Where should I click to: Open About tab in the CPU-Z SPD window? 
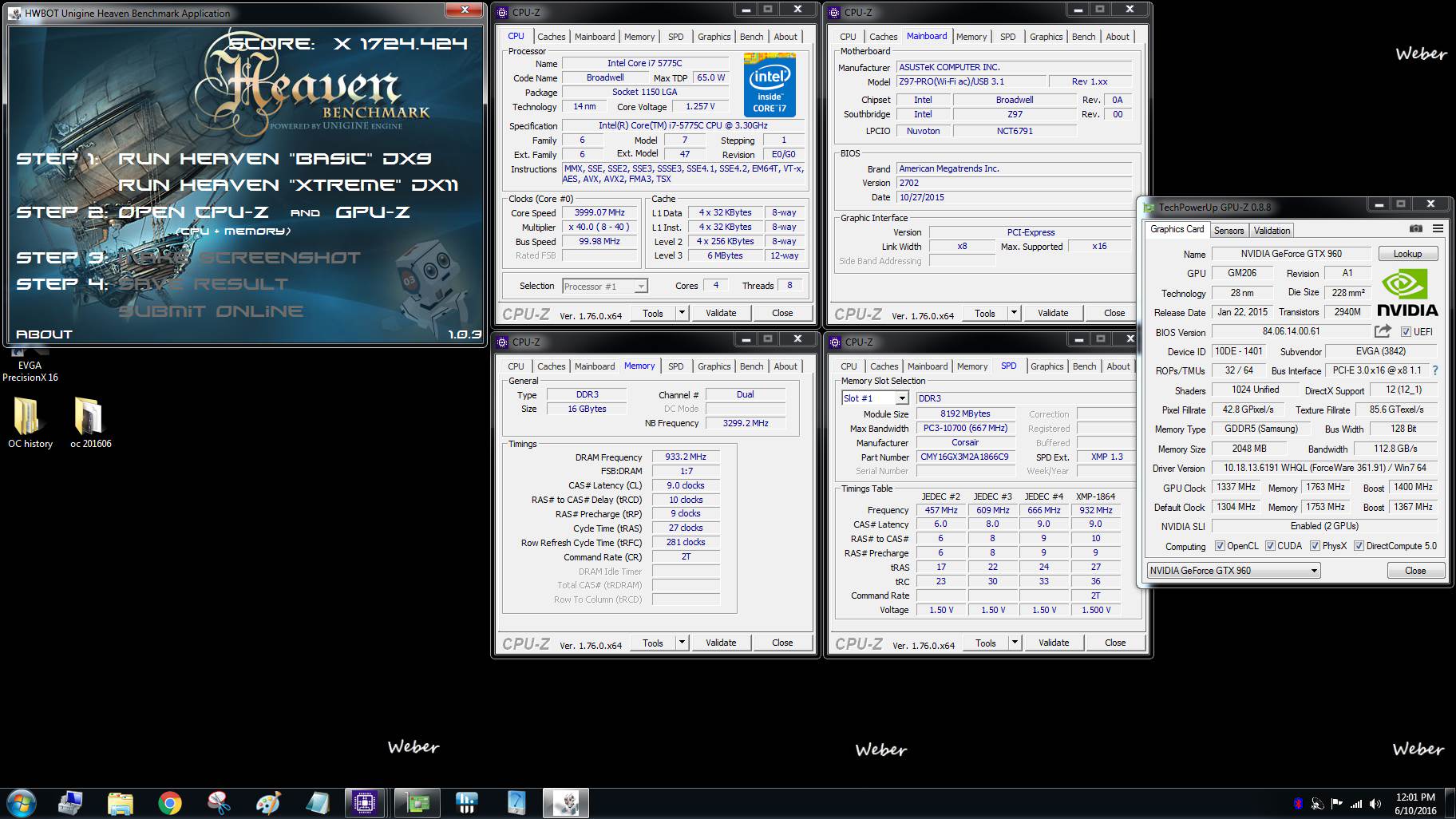pyautogui.click(x=1118, y=366)
